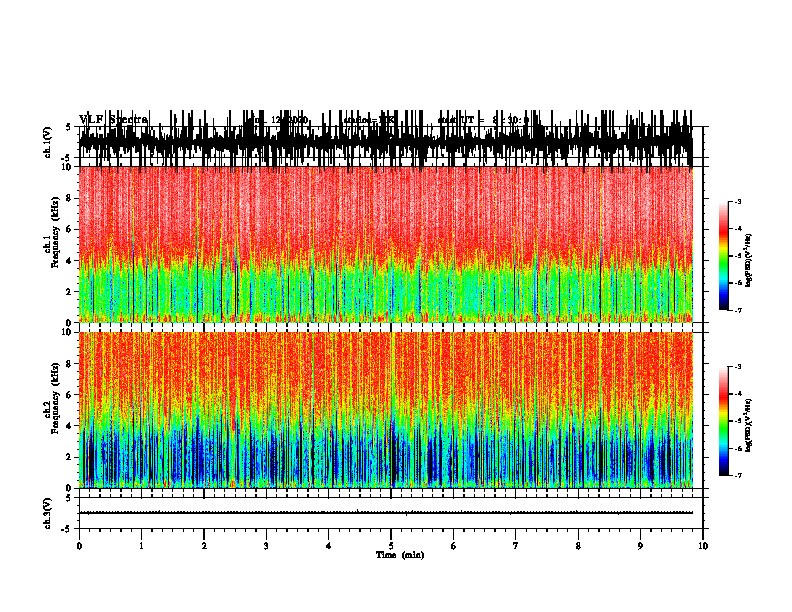
Task: Click the ch.1 colorbar 'log(PSD)' unit label
Action: [x=749, y=261]
